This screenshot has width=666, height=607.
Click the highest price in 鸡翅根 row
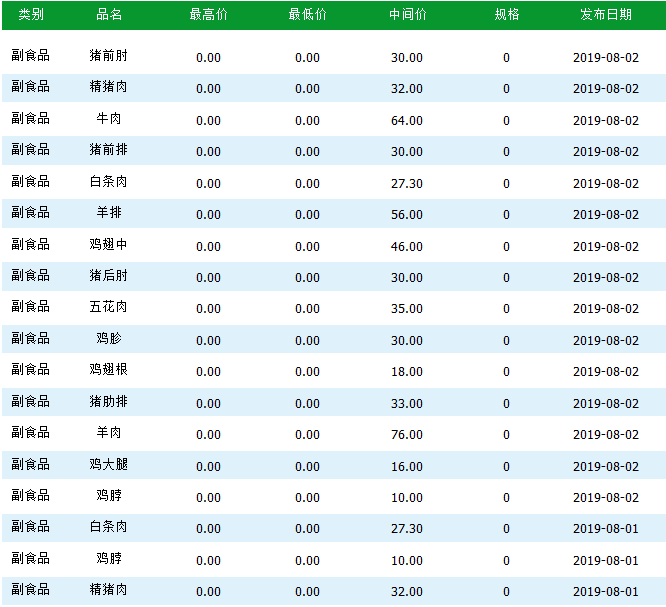(208, 372)
